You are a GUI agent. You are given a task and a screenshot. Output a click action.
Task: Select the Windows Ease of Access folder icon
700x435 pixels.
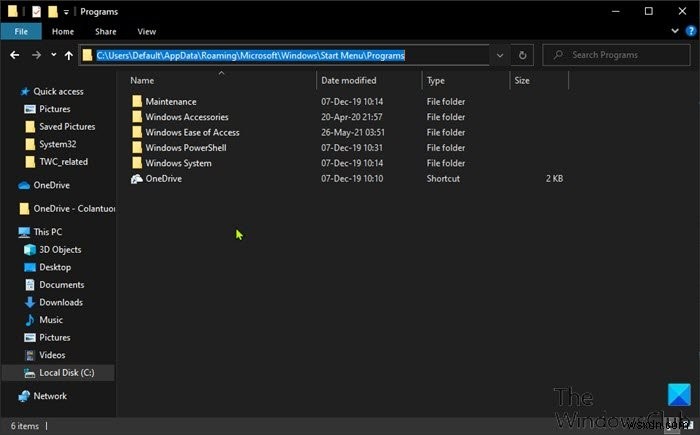(137, 132)
